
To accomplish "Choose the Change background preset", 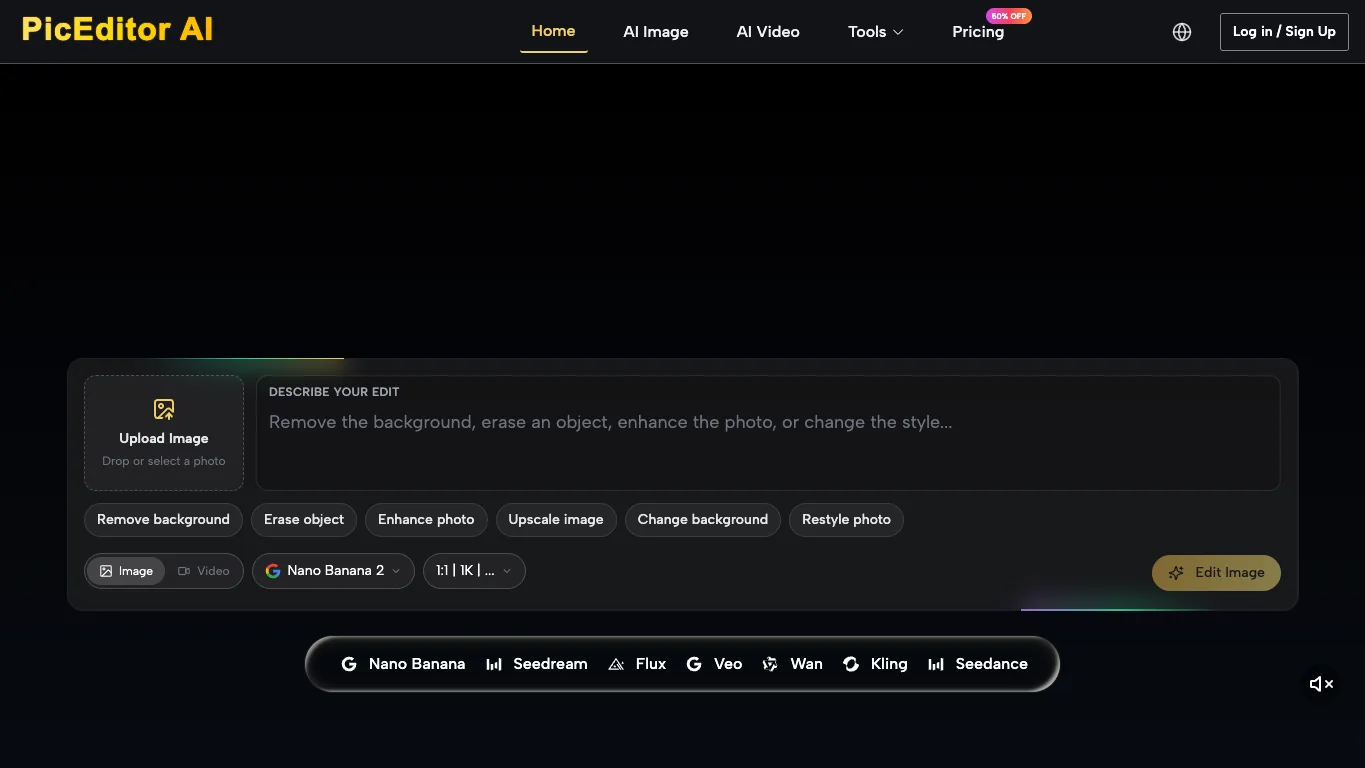I will [x=703, y=520].
